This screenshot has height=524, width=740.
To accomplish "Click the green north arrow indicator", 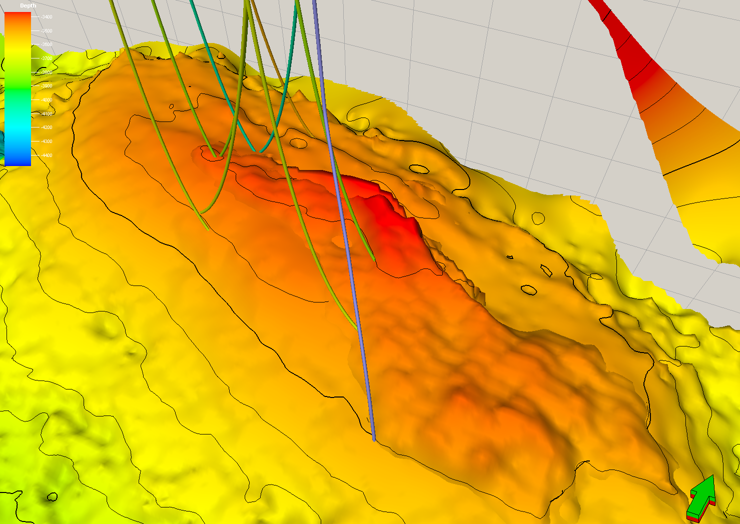I will [704, 495].
